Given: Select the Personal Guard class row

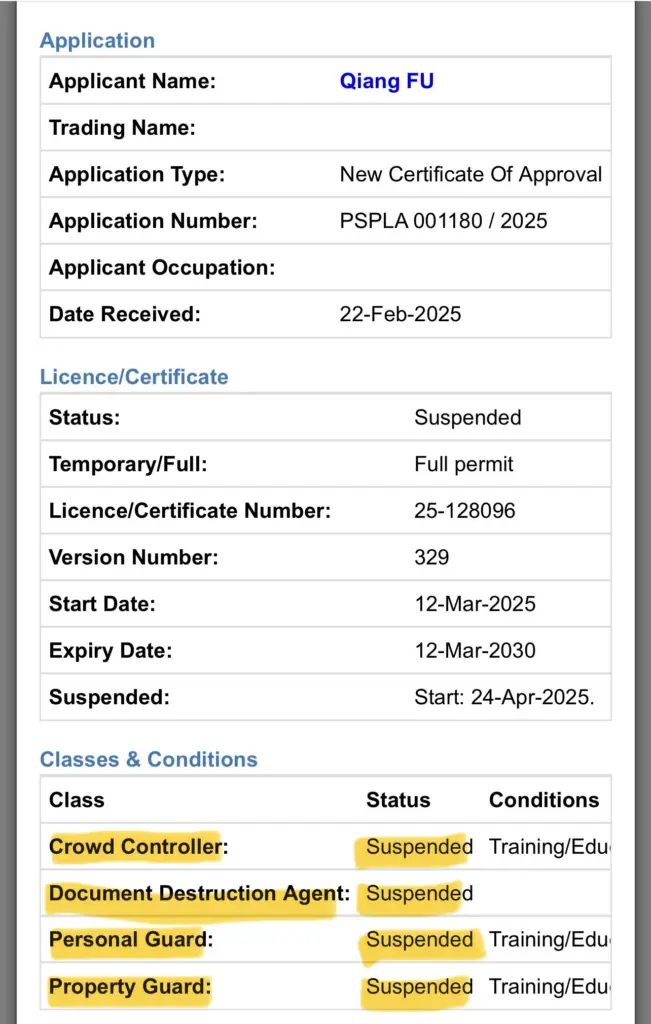Looking at the screenshot, I should 326,939.
